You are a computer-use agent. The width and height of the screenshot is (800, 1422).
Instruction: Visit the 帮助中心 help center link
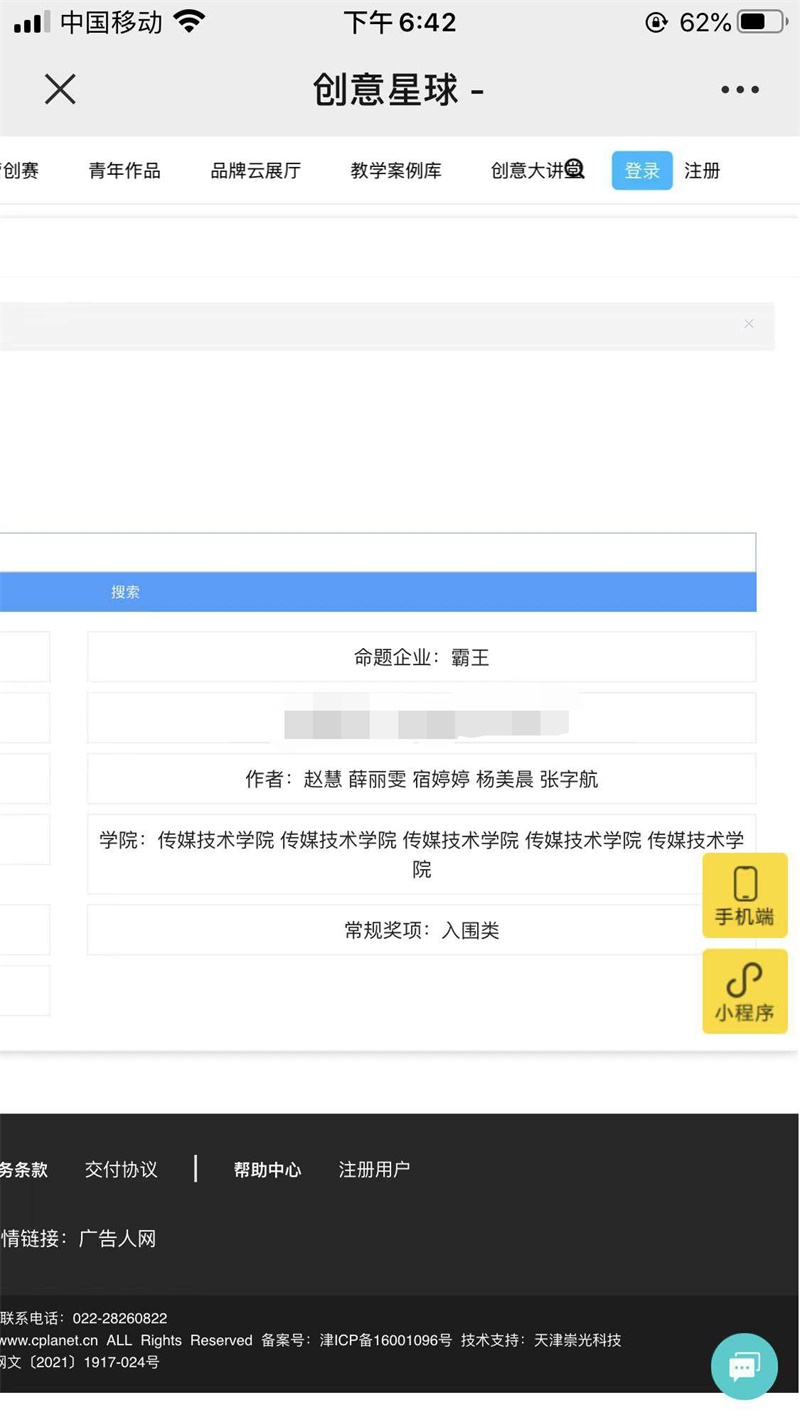267,1169
